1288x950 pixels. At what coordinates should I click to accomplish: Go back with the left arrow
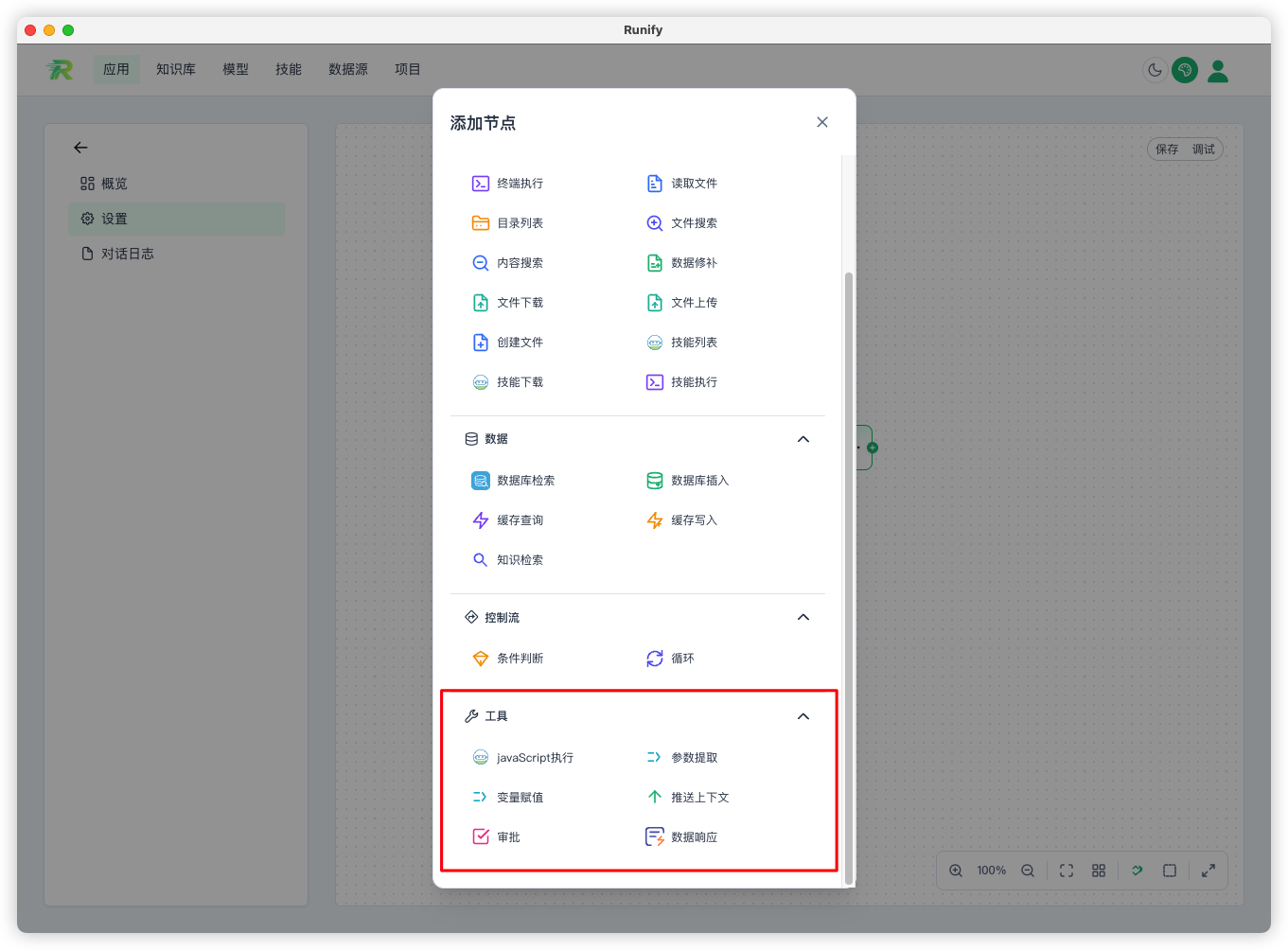click(80, 148)
